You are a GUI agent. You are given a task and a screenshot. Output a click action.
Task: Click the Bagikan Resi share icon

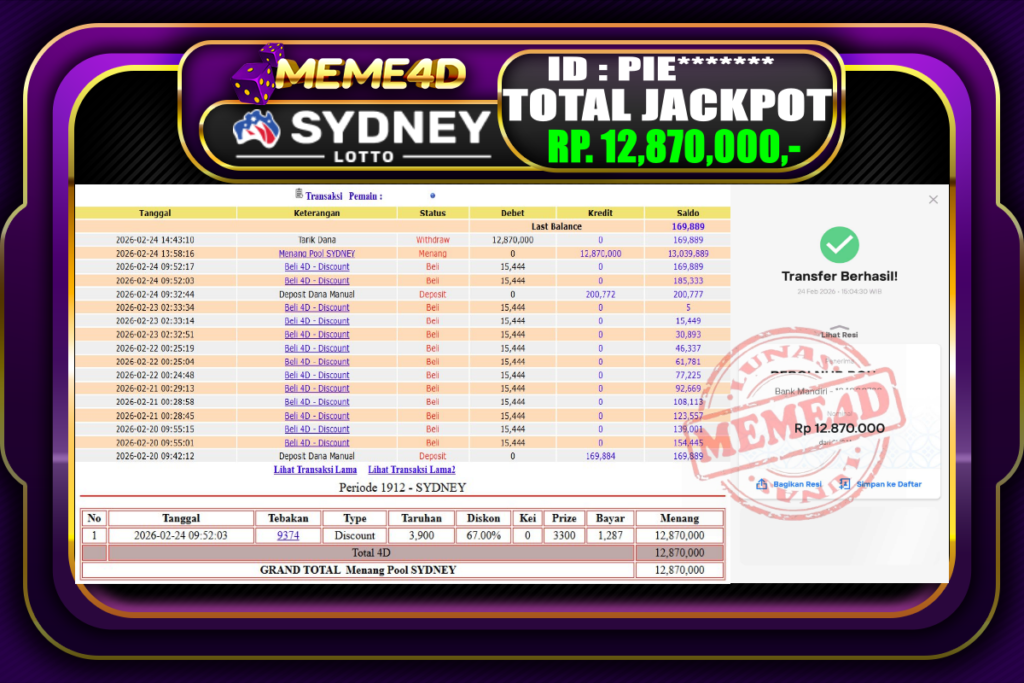(x=762, y=484)
